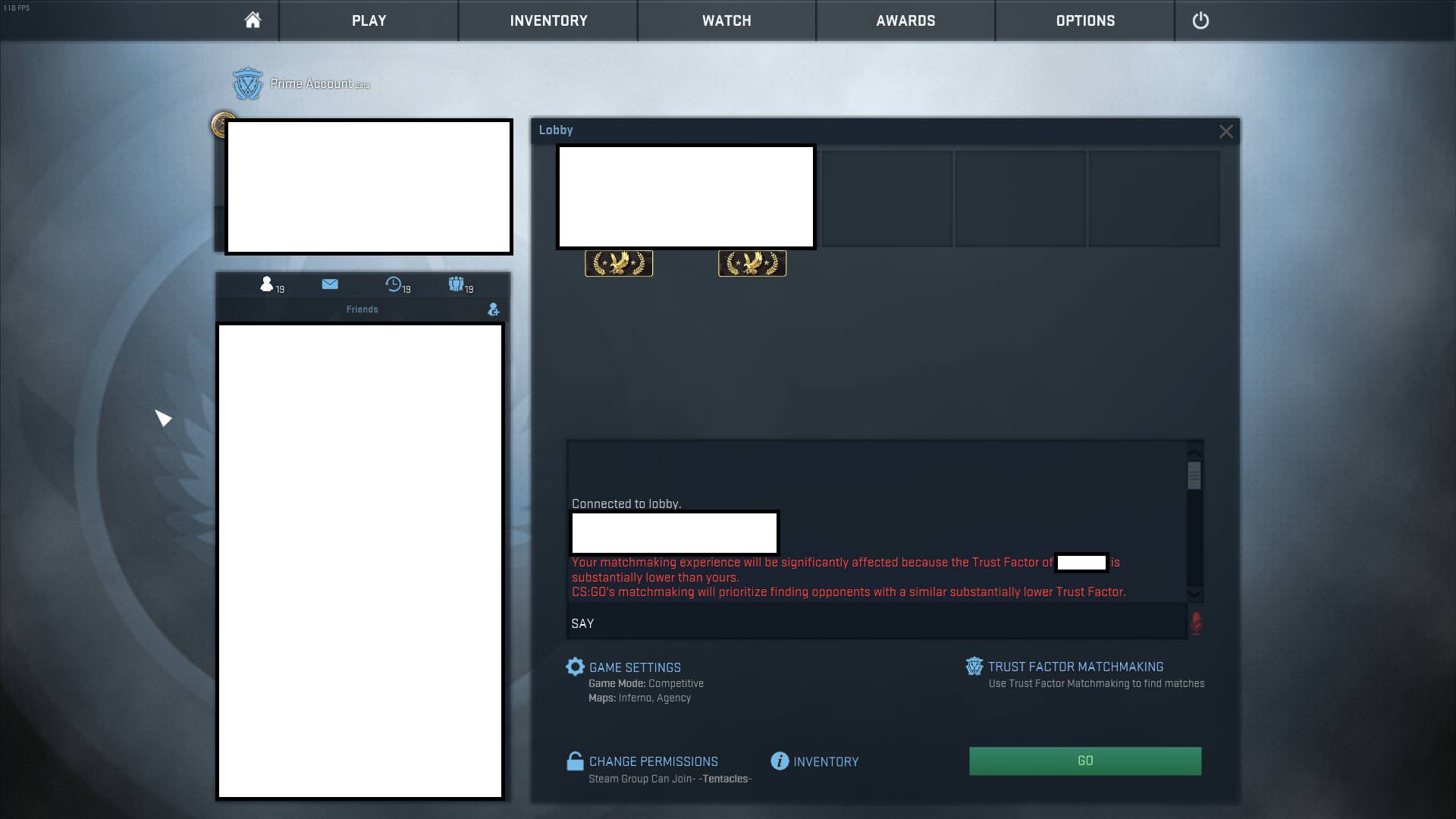This screenshot has width=1456, height=819.
Task: Click the inventory info icon
Action: (780, 761)
